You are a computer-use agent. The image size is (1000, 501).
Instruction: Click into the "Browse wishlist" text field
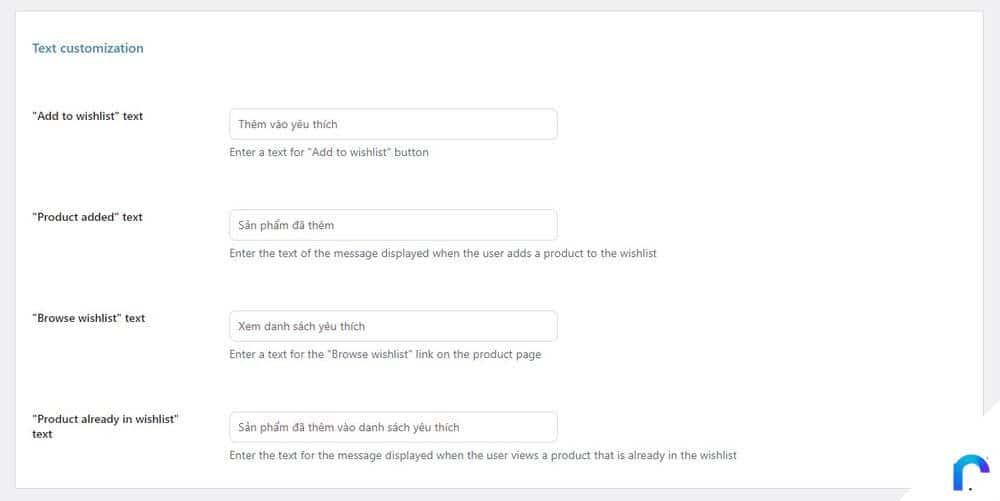393,326
